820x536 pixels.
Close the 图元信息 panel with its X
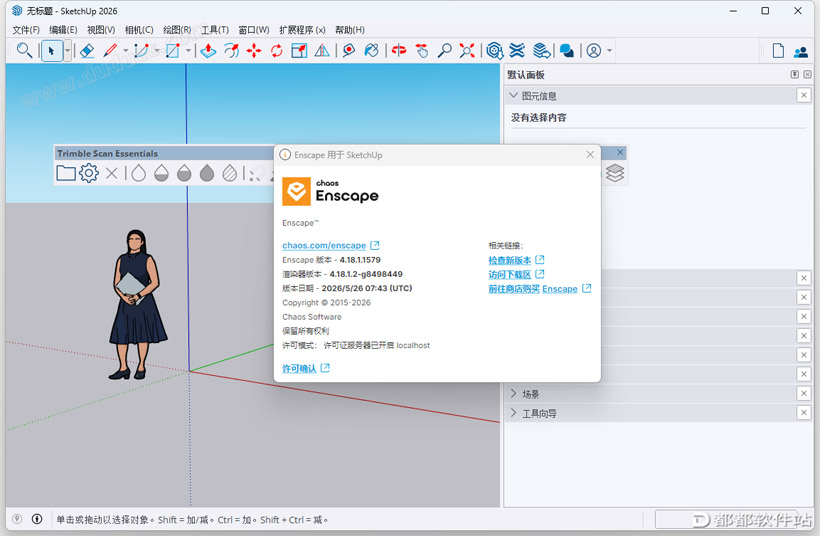(x=804, y=95)
